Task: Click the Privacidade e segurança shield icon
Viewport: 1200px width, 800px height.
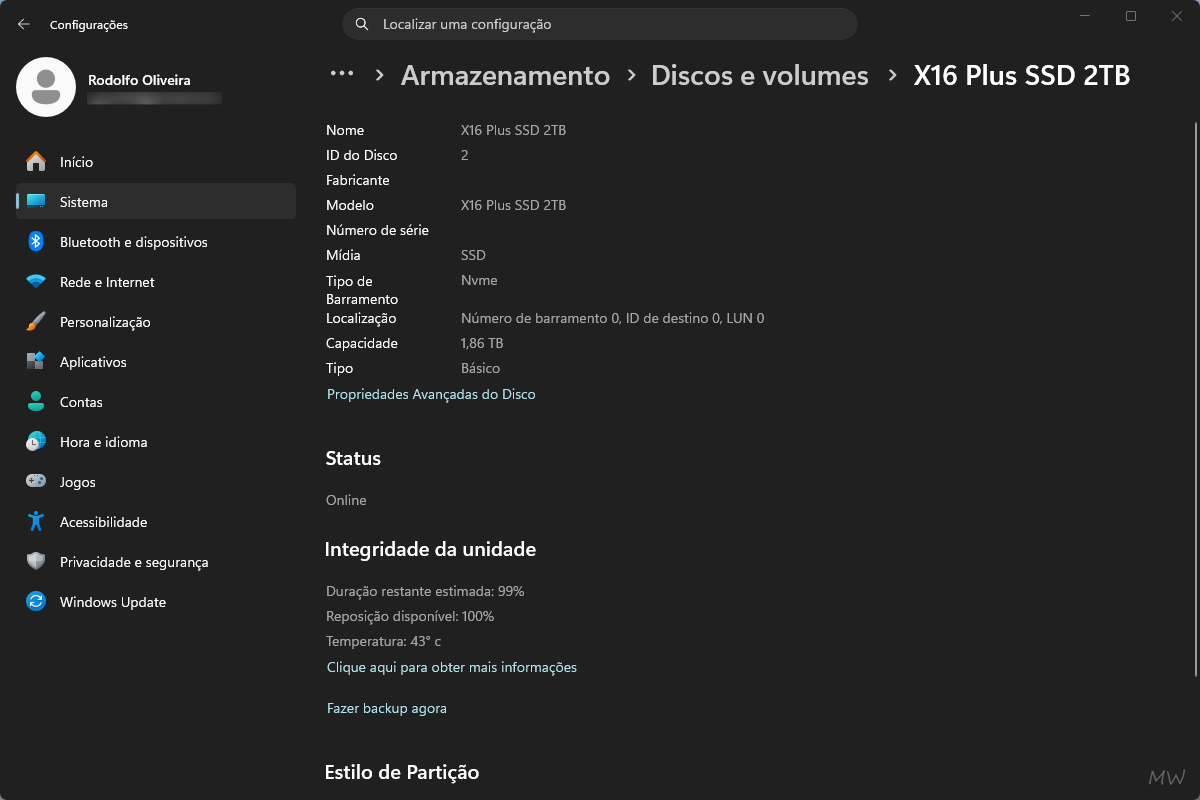Action: pyautogui.click(x=36, y=561)
